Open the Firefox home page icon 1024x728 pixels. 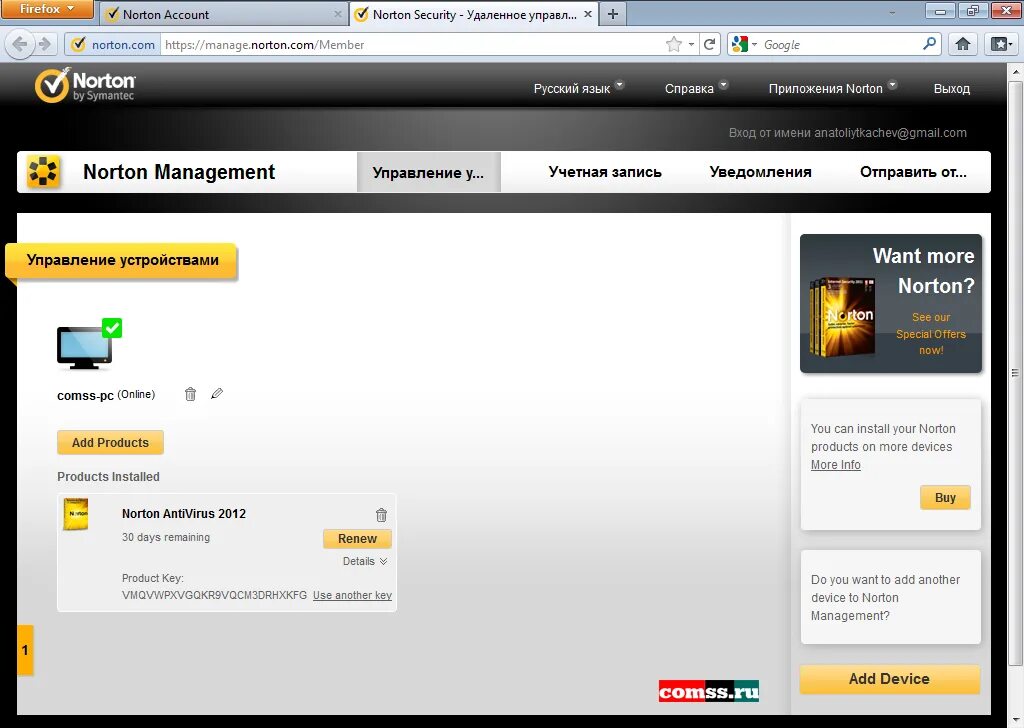point(963,44)
